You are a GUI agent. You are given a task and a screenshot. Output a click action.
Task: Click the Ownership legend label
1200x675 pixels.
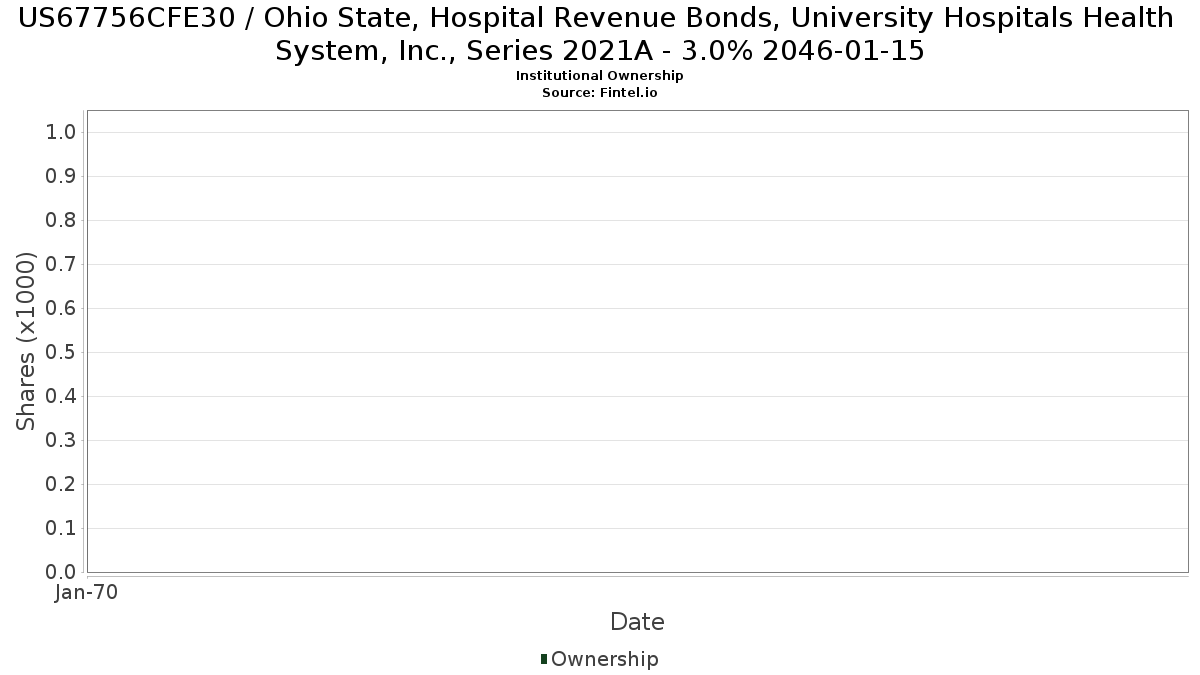[x=605, y=659]
